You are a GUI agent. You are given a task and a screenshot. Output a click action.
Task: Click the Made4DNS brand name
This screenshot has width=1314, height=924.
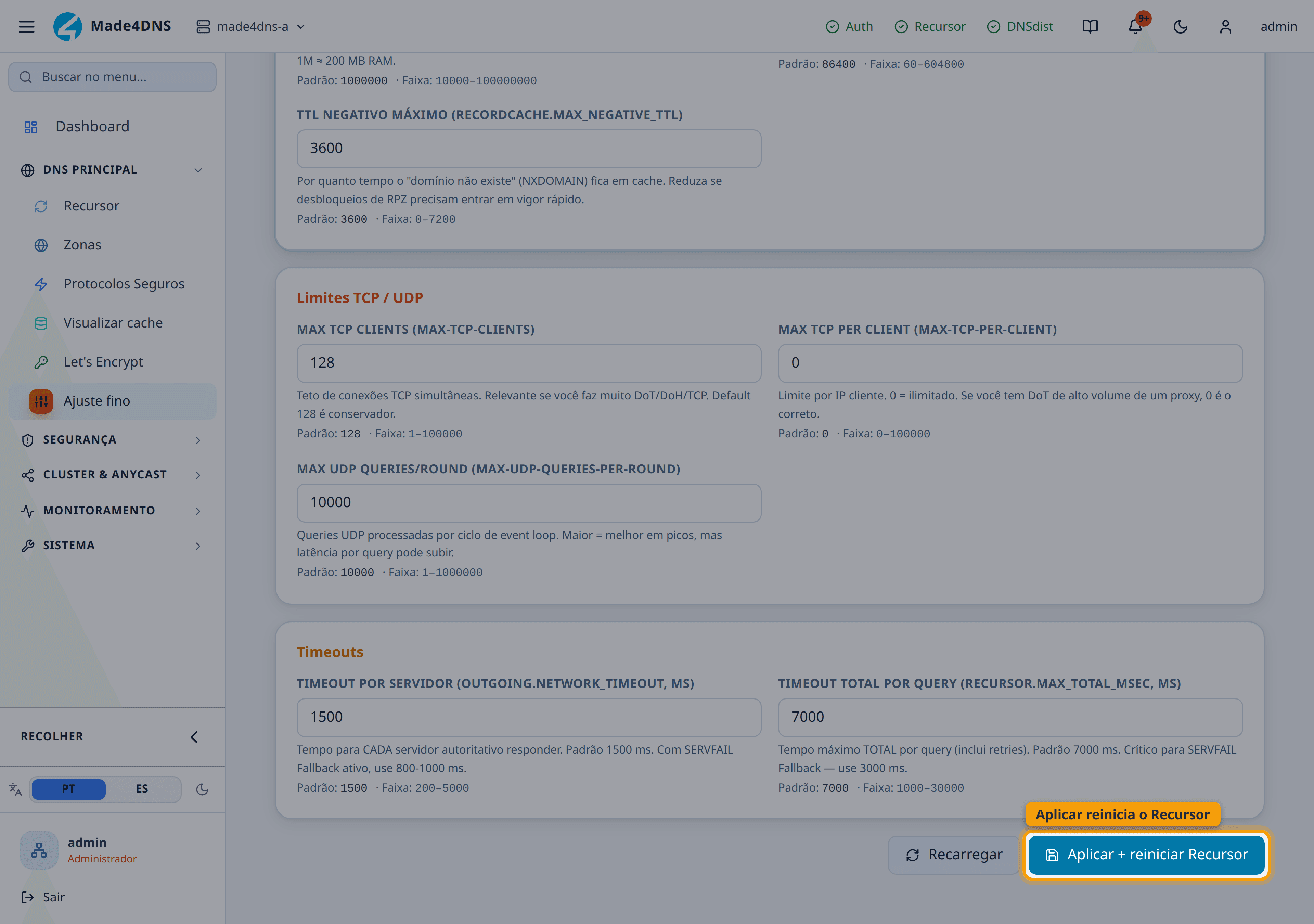(x=131, y=26)
